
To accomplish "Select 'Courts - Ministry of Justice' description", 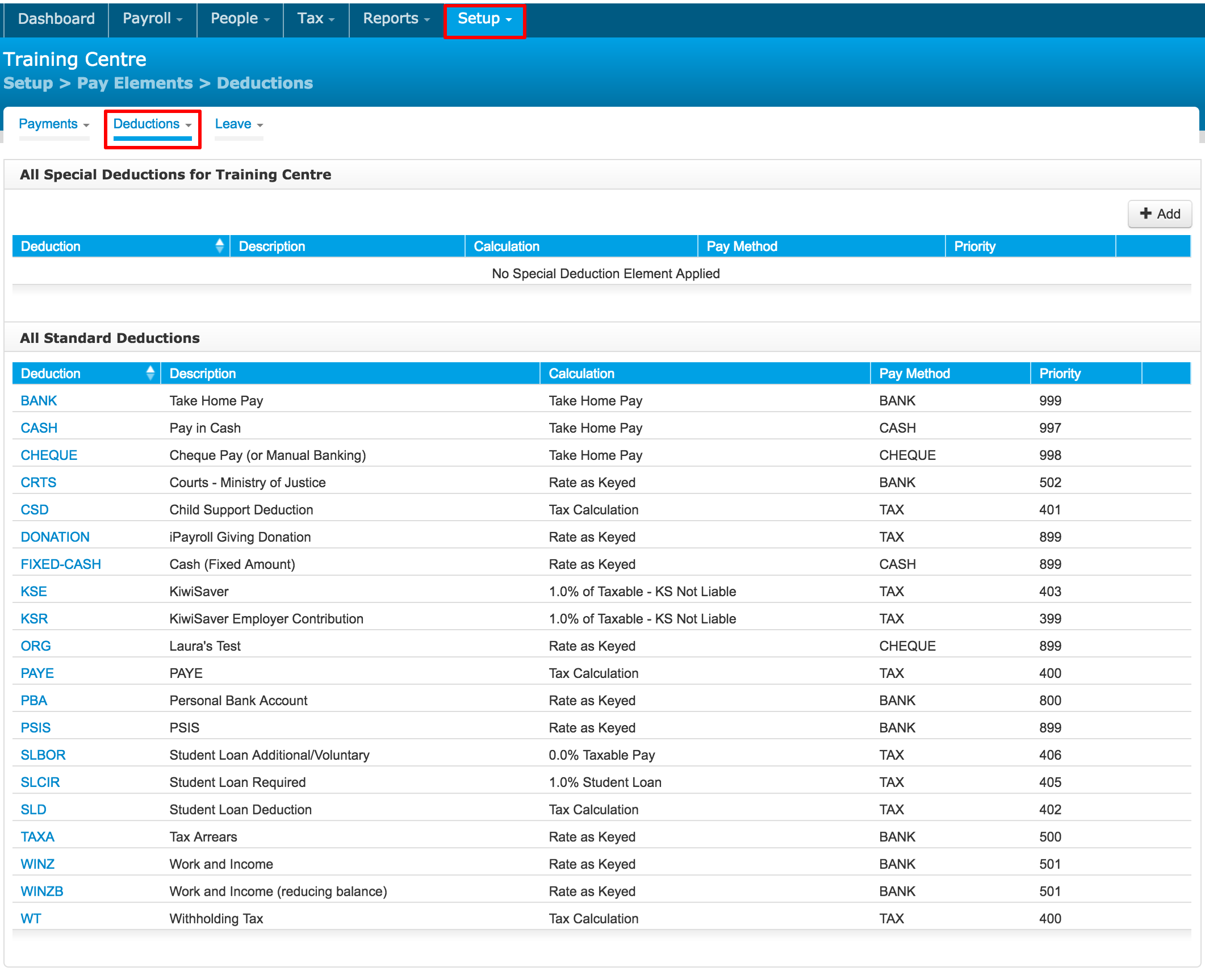I will click(248, 483).
